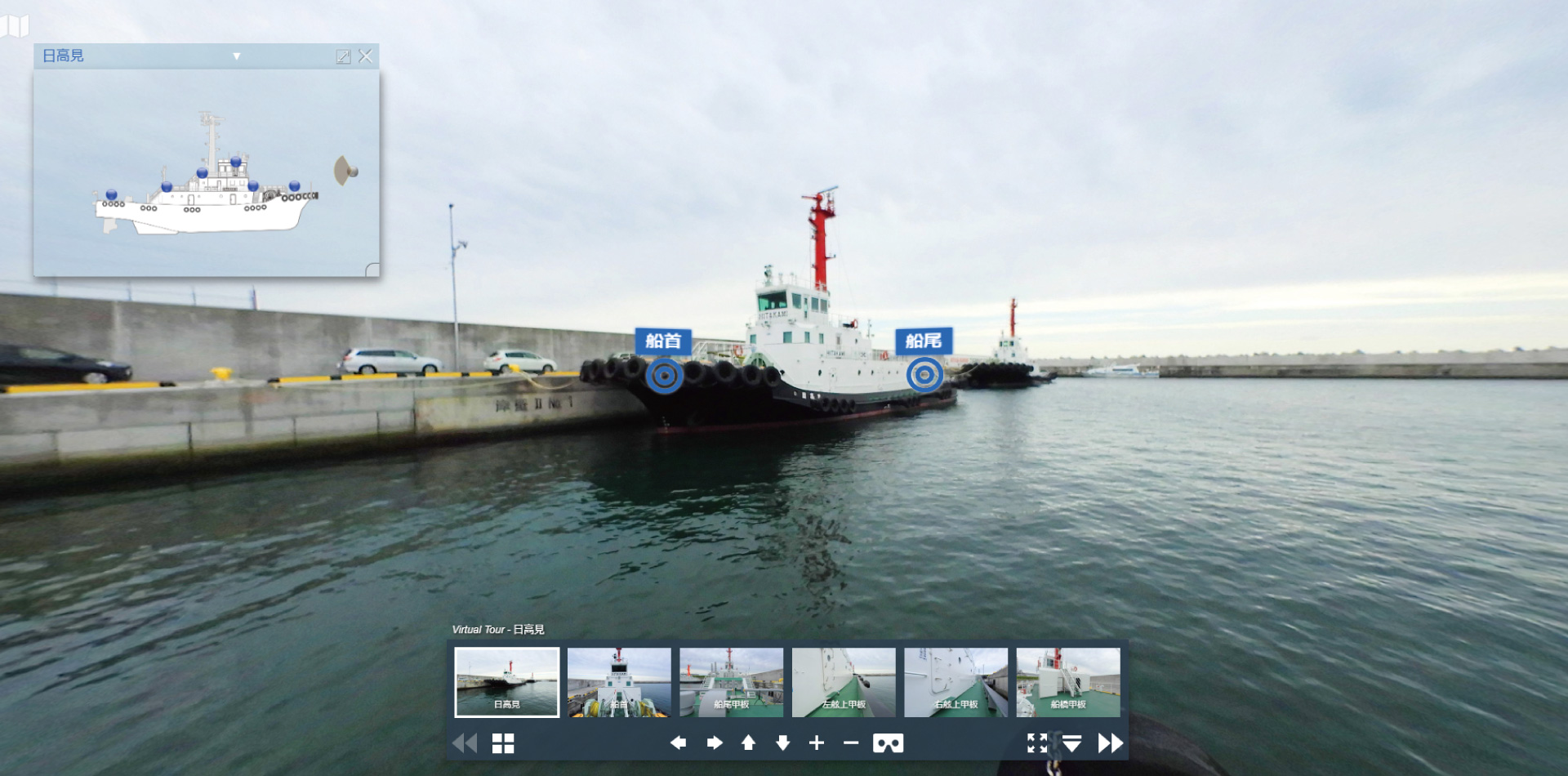Pan the panorama right with arrow icon
The height and width of the screenshot is (776, 1568).
tap(714, 743)
